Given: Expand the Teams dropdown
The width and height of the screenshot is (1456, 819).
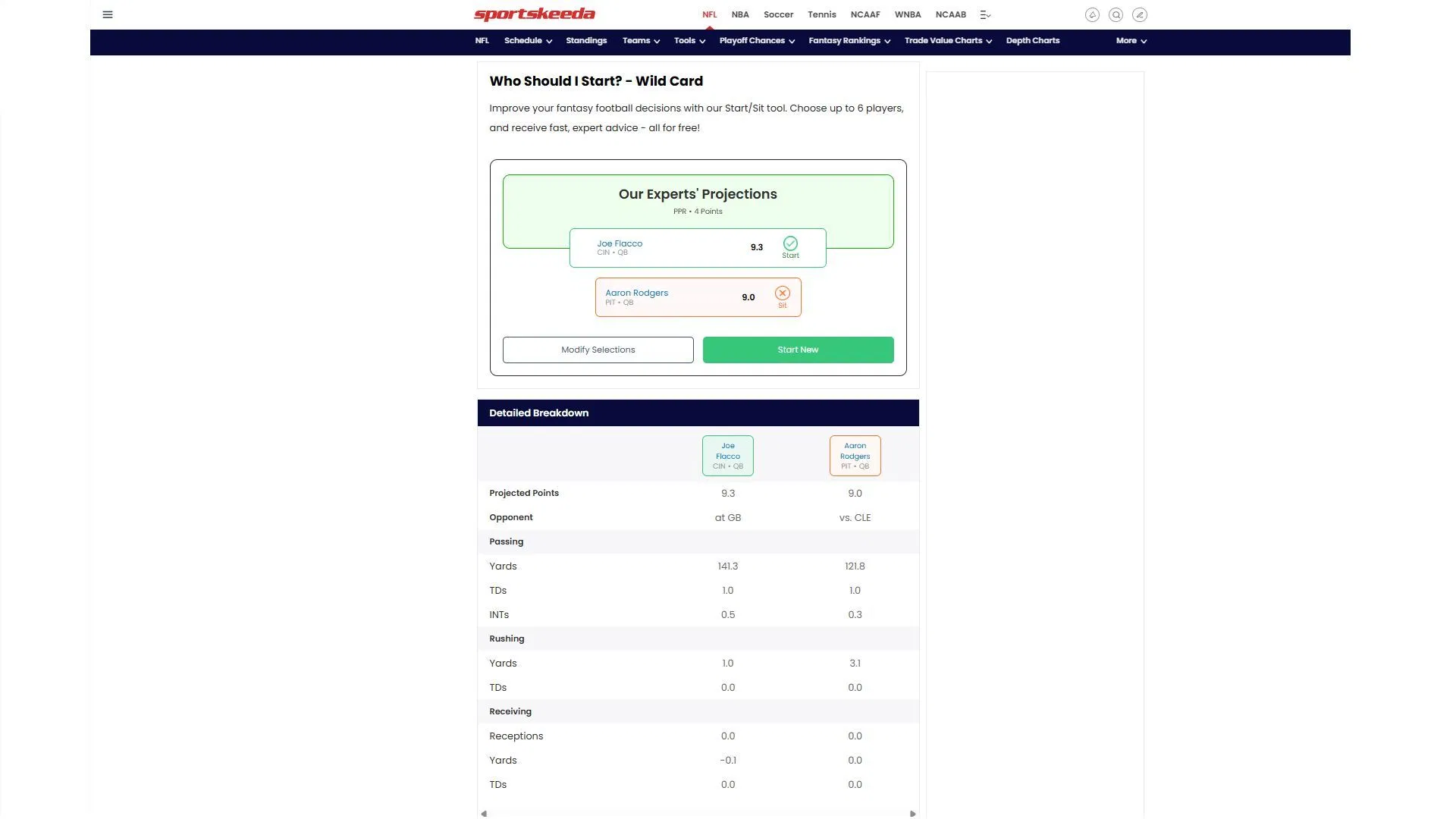Looking at the screenshot, I should tap(641, 41).
